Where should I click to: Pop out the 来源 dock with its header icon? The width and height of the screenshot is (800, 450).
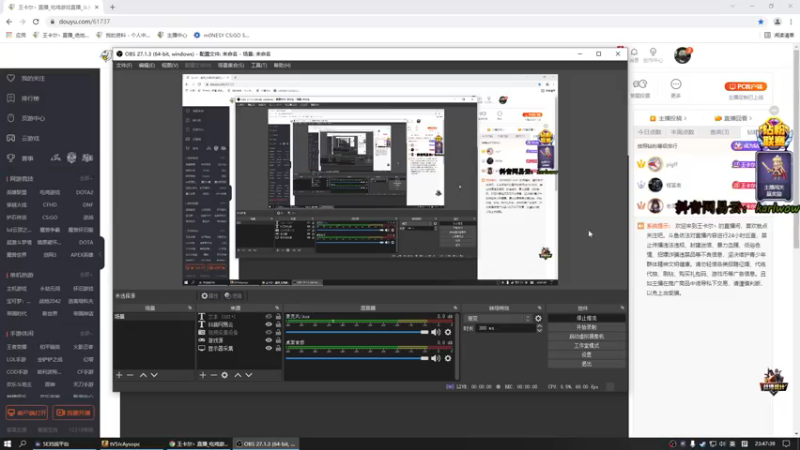click(x=277, y=308)
